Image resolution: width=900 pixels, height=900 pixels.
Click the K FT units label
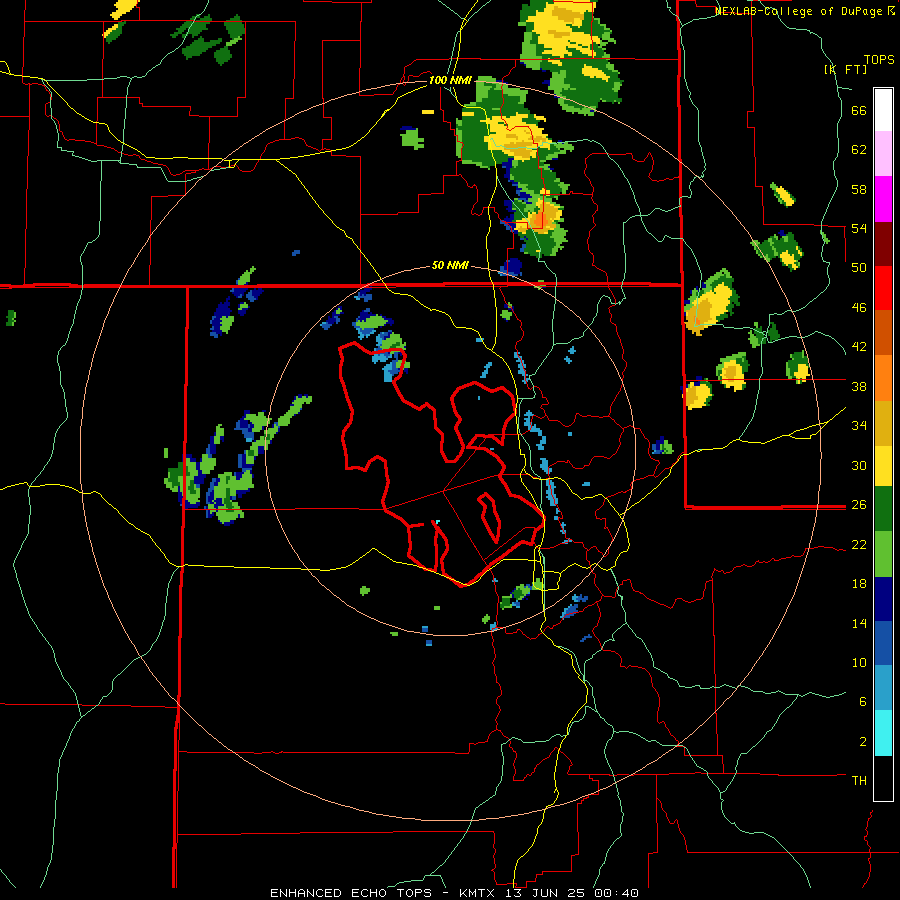(845, 69)
